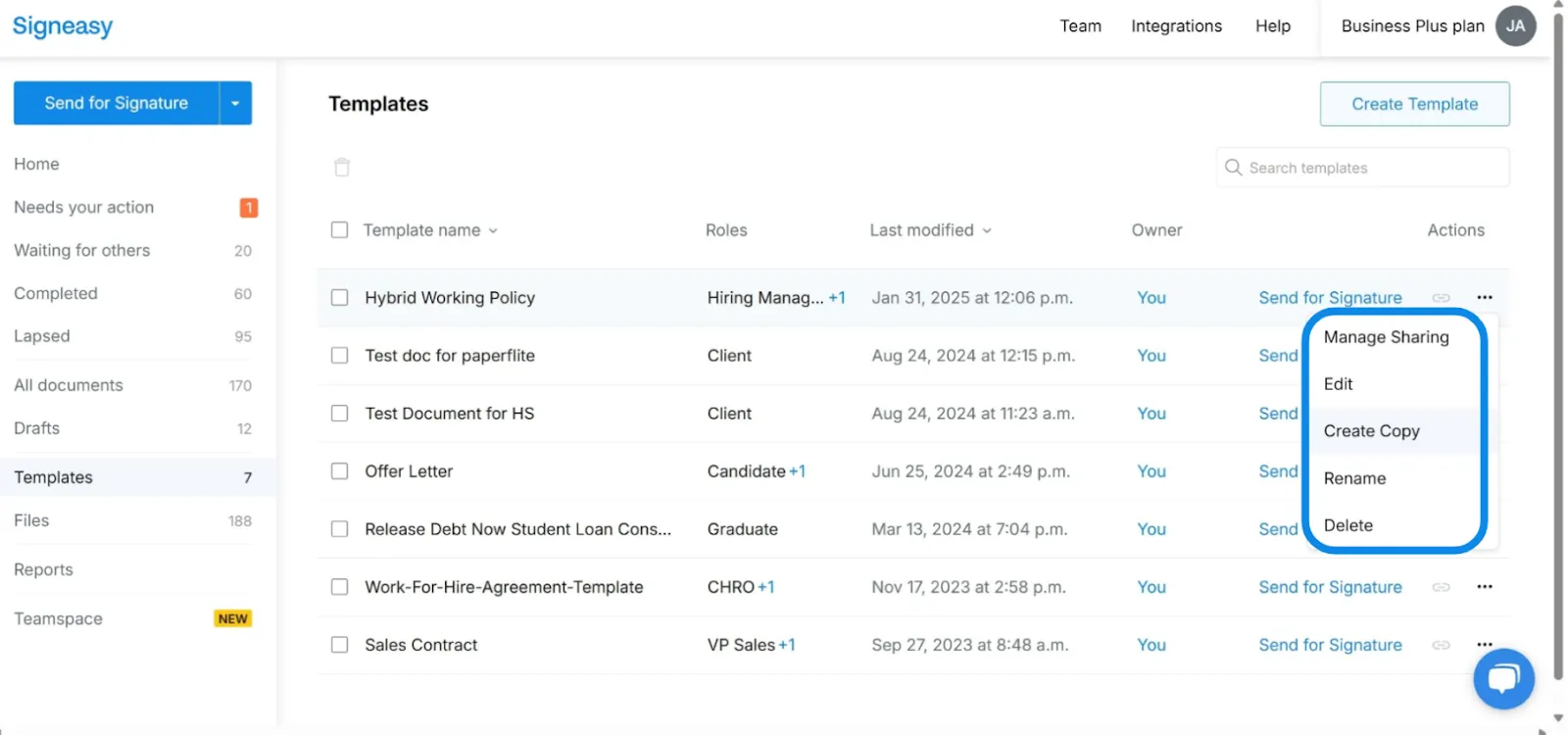Select Manage Sharing in the actions menu
The image size is (1568, 735).
pyautogui.click(x=1386, y=337)
